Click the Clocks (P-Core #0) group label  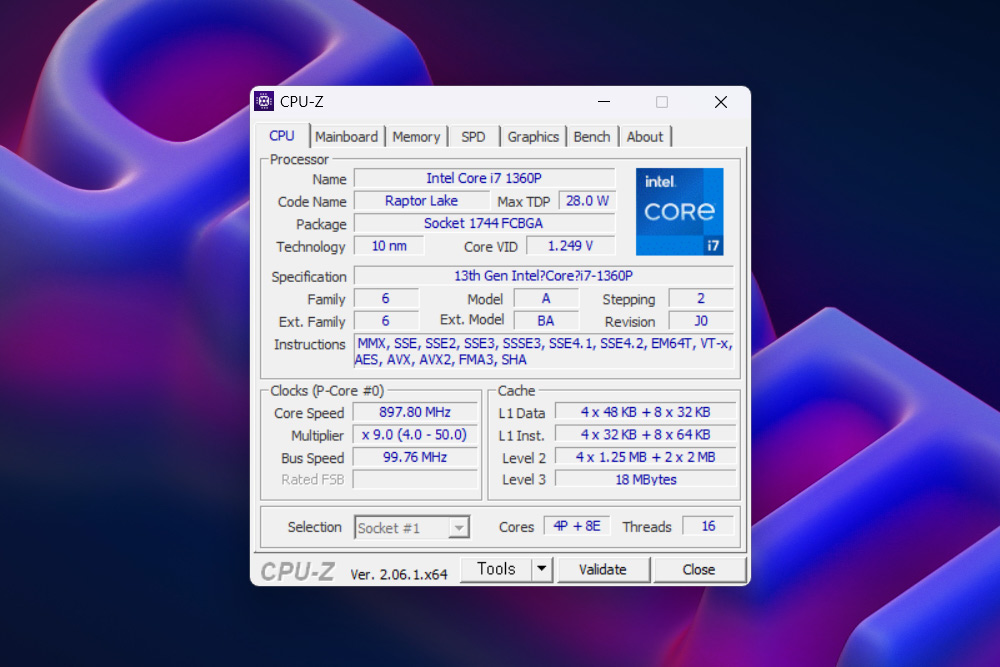point(327,391)
